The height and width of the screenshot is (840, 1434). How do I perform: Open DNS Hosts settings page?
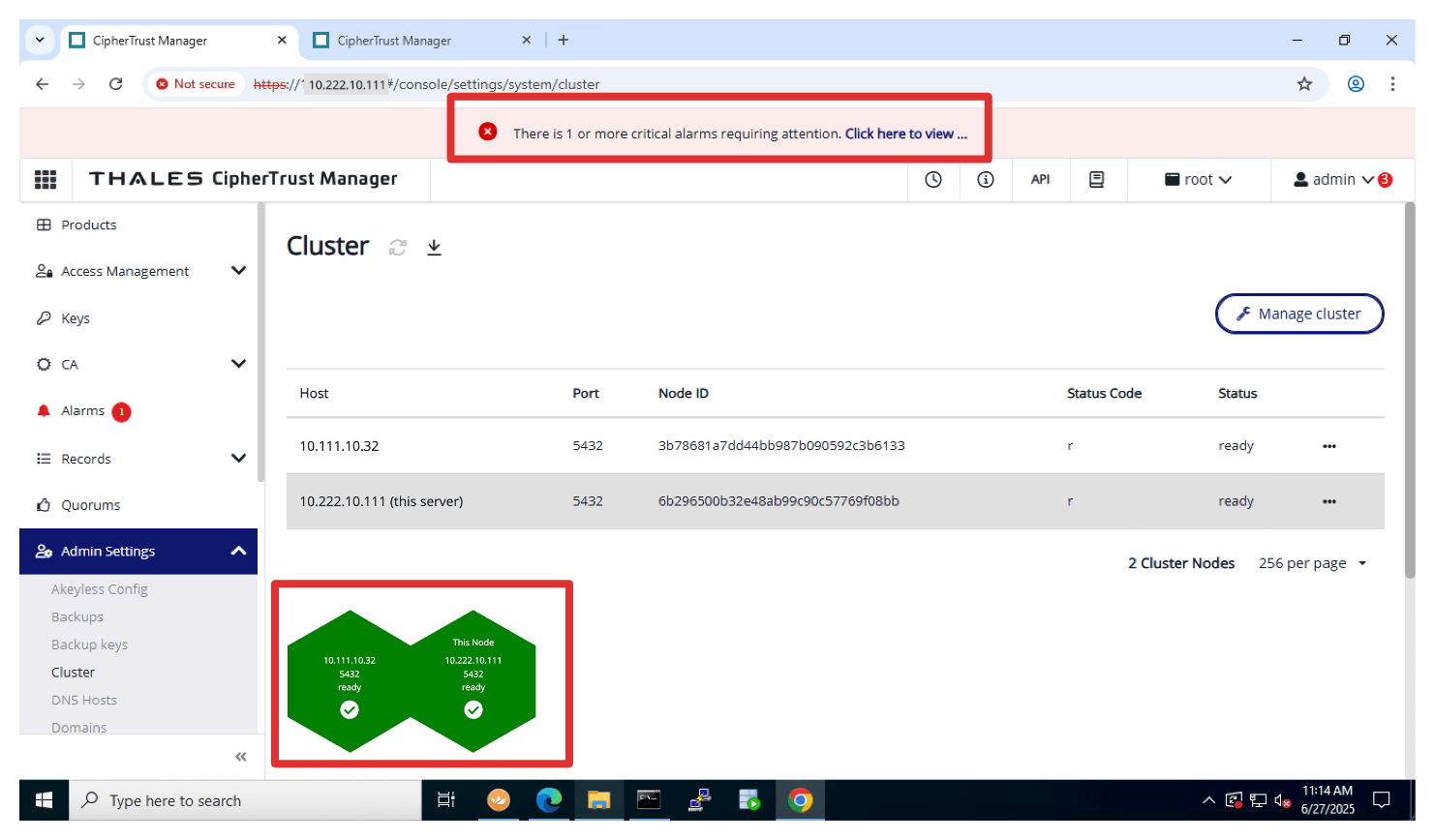click(x=84, y=700)
